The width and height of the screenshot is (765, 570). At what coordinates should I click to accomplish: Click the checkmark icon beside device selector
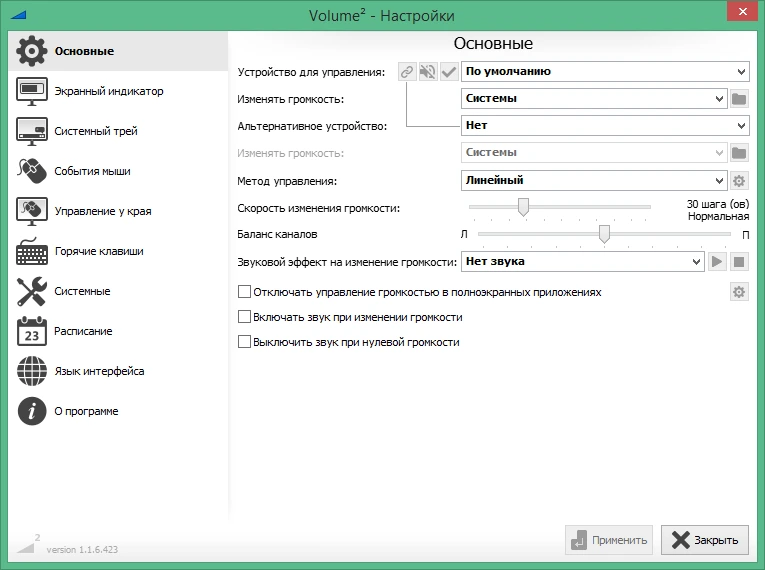[449, 72]
